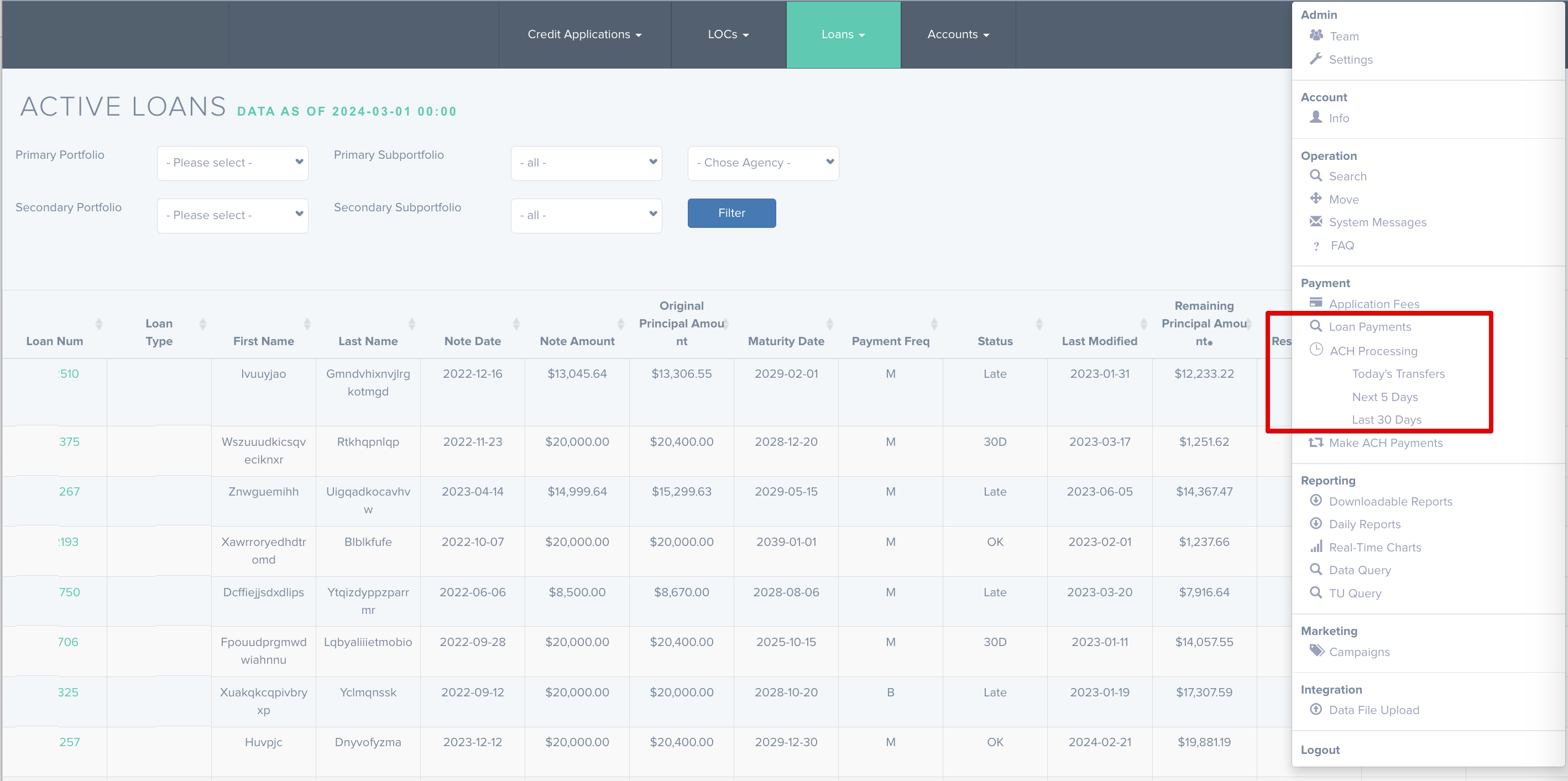Open Team management via the people icon
Viewport: 1568px width, 781px height.
click(x=1316, y=35)
